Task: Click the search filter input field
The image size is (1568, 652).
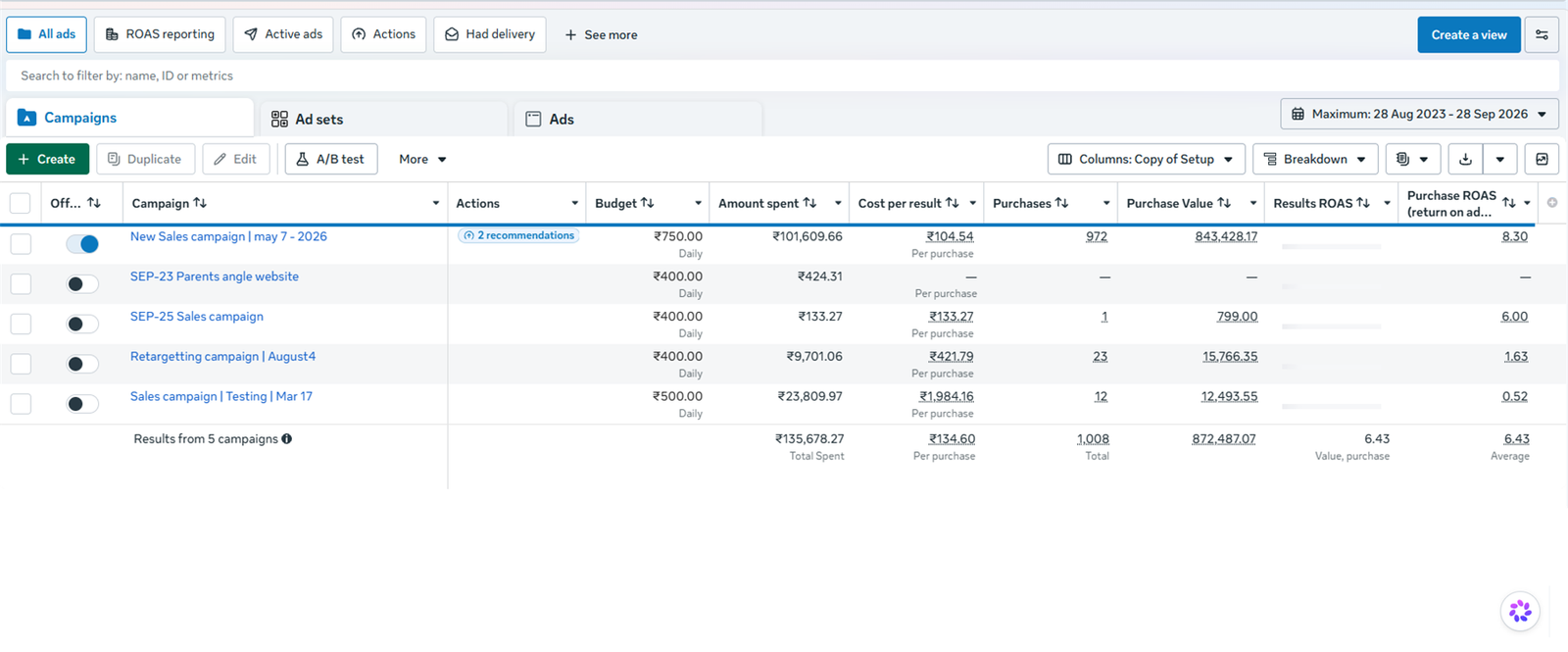Action: pyautogui.click(x=782, y=75)
